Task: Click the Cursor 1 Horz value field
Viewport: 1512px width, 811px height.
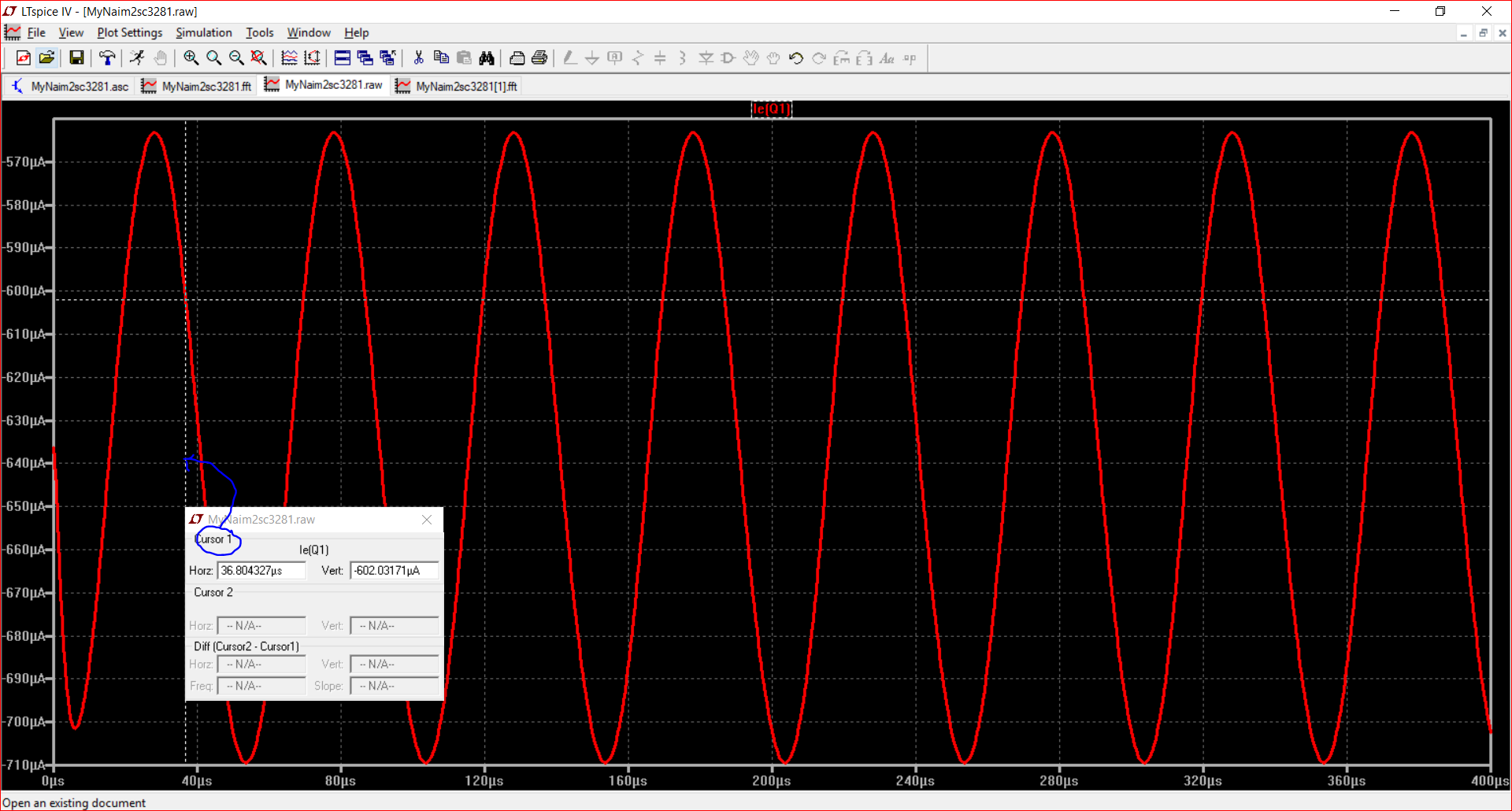Action: click(261, 571)
